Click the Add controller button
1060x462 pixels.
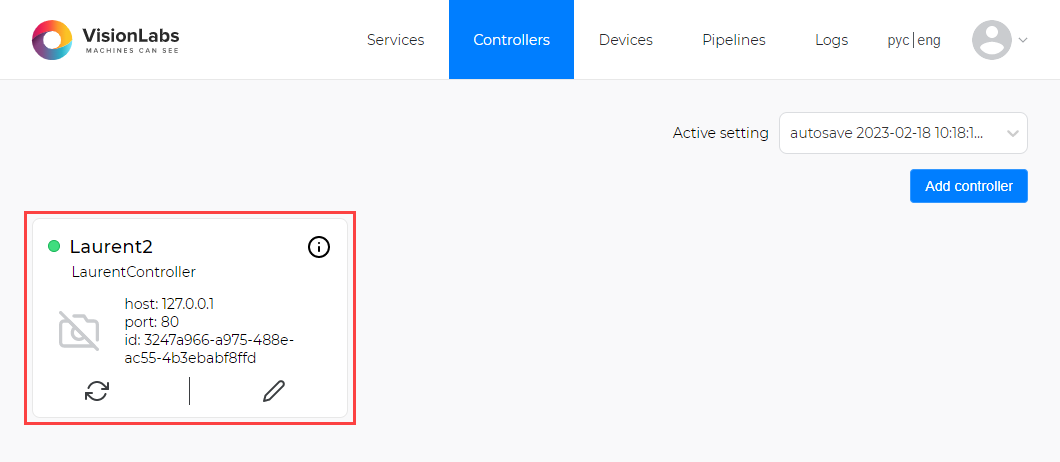969,186
